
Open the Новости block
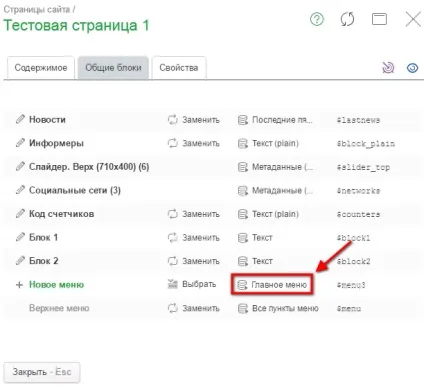47,119
